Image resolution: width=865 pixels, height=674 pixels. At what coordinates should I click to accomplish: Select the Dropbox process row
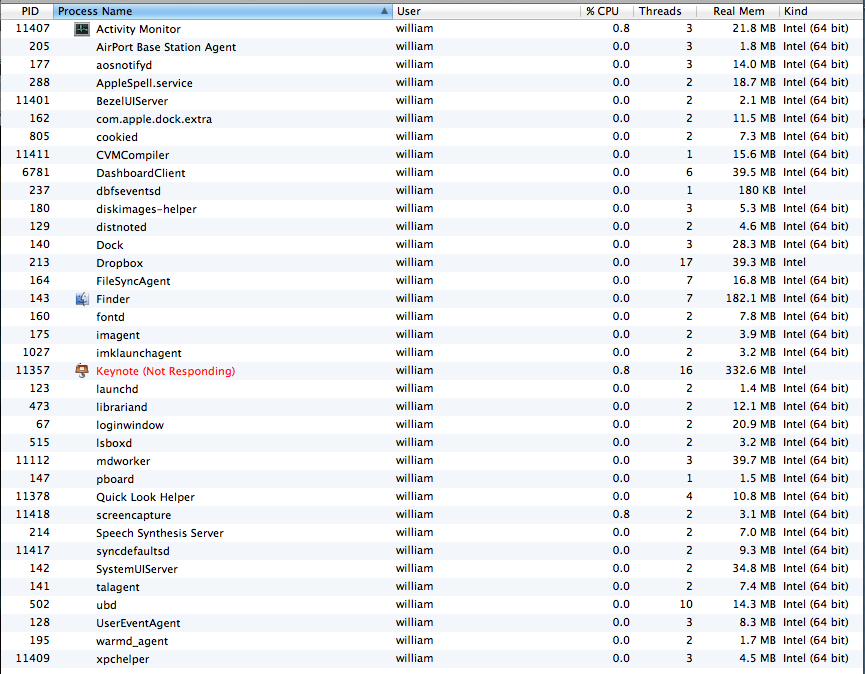click(432, 263)
